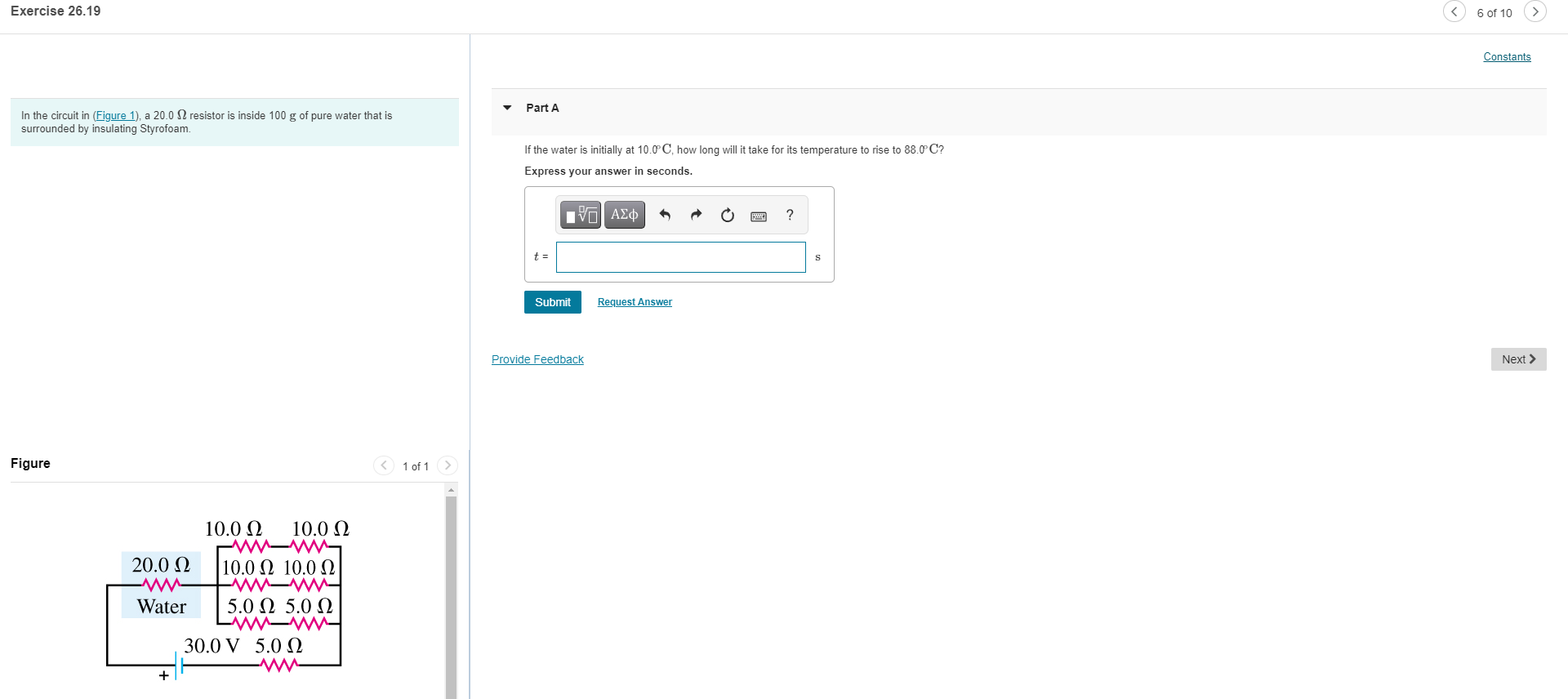1568x699 pixels.
Task: Click 'Express your answer in seconds.' text
Action: click(x=608, y=171)
